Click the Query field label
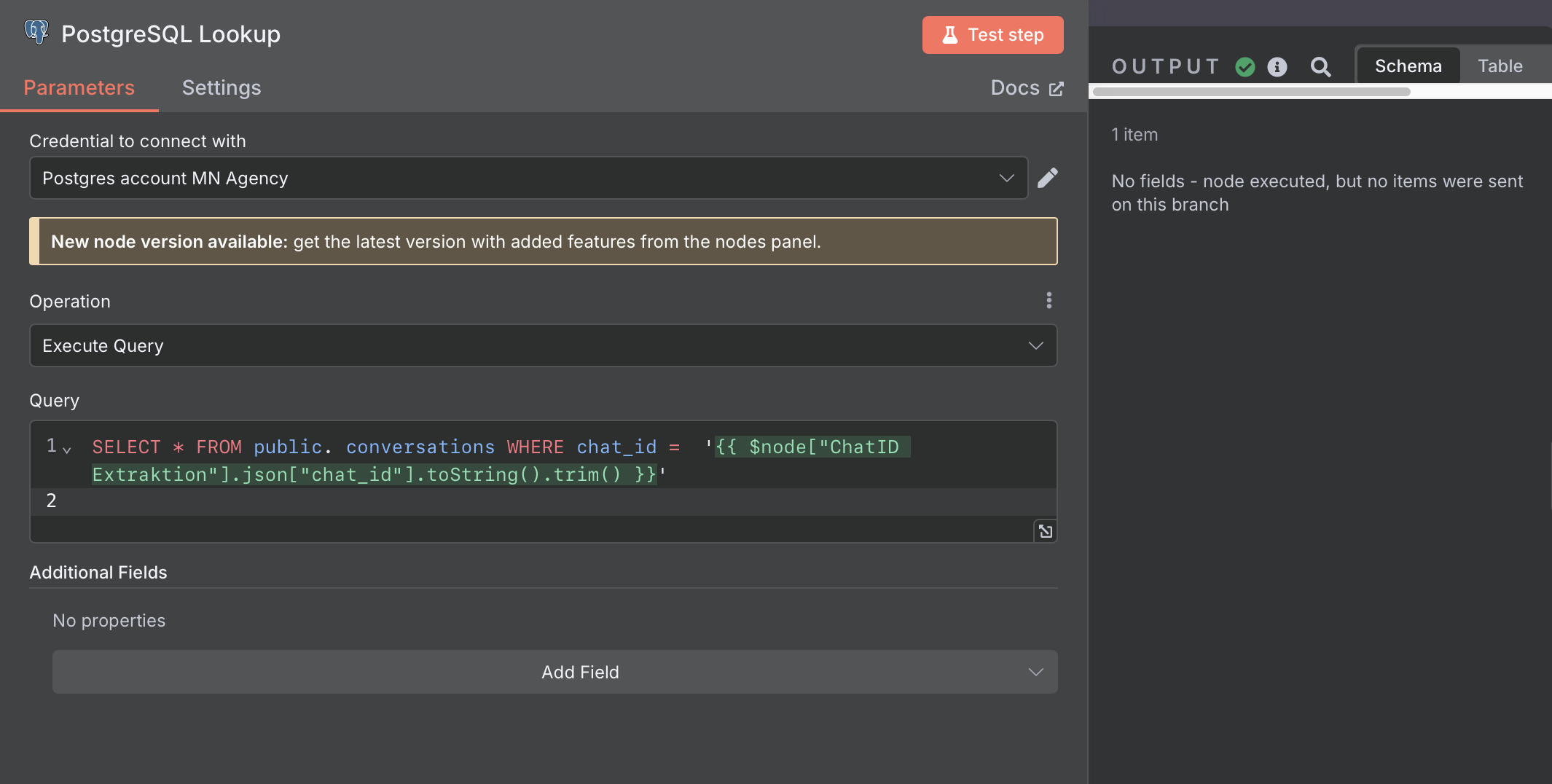Image resolution: width=1552 pixels, height=784 pixels. tap(54, 401)
